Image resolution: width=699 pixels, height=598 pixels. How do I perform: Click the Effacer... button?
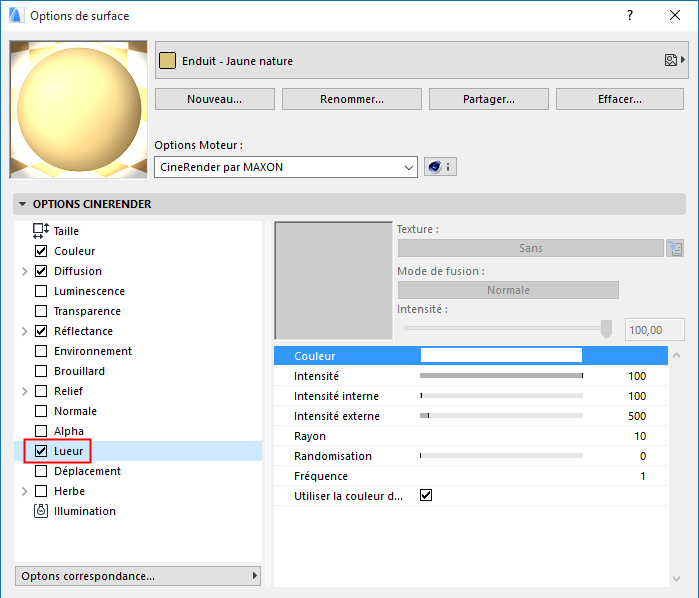(620, 99)
